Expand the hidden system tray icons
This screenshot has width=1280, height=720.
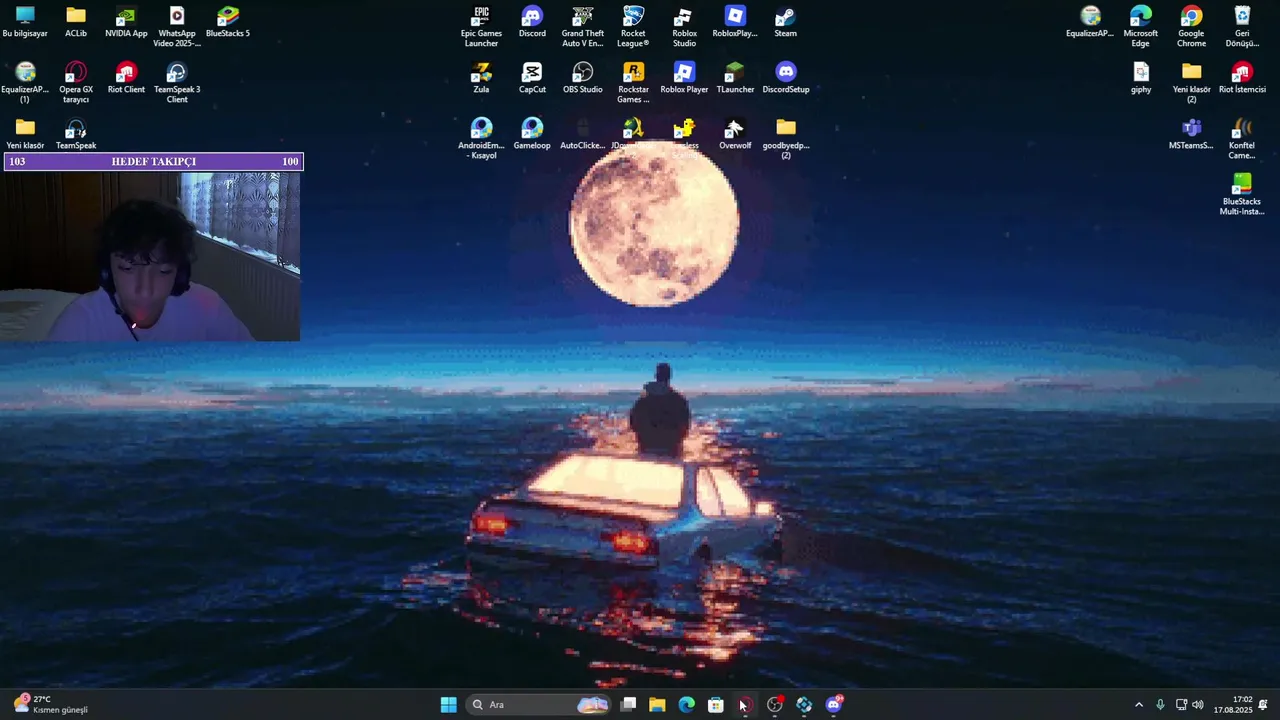click(1138, 705)
